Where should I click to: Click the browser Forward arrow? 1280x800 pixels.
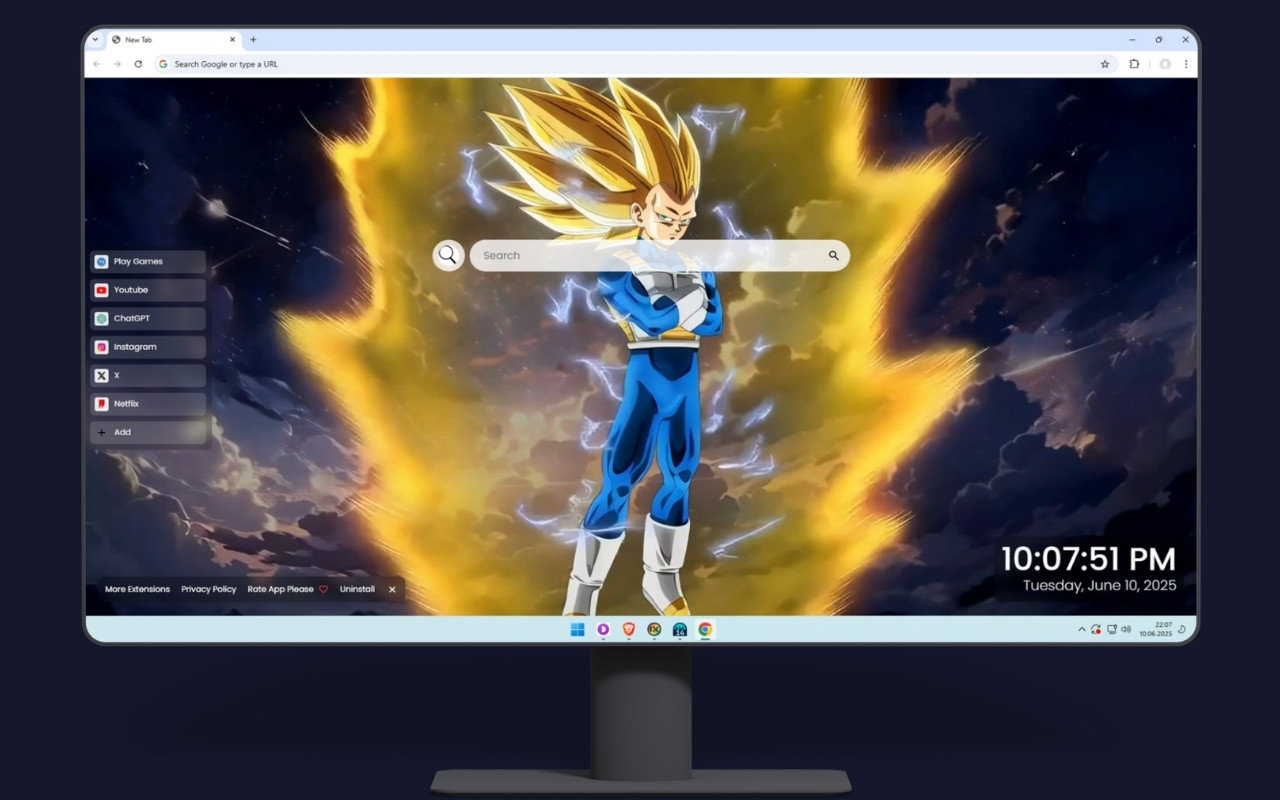pos(117,64)
